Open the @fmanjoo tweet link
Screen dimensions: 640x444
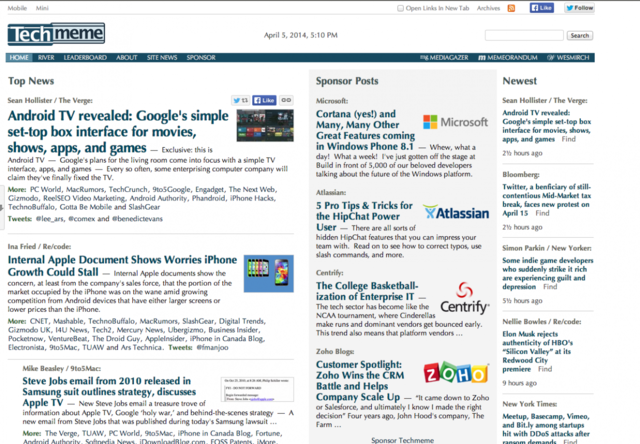click(x=212, y=348)
